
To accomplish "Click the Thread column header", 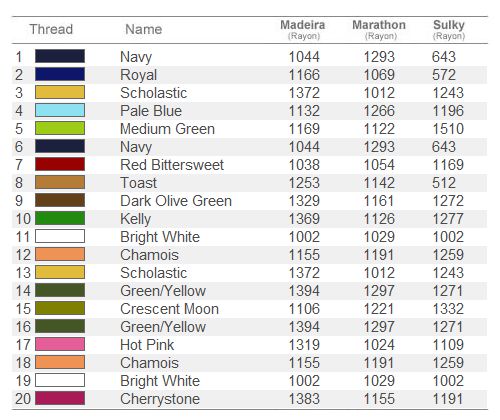I will [51, 29].
